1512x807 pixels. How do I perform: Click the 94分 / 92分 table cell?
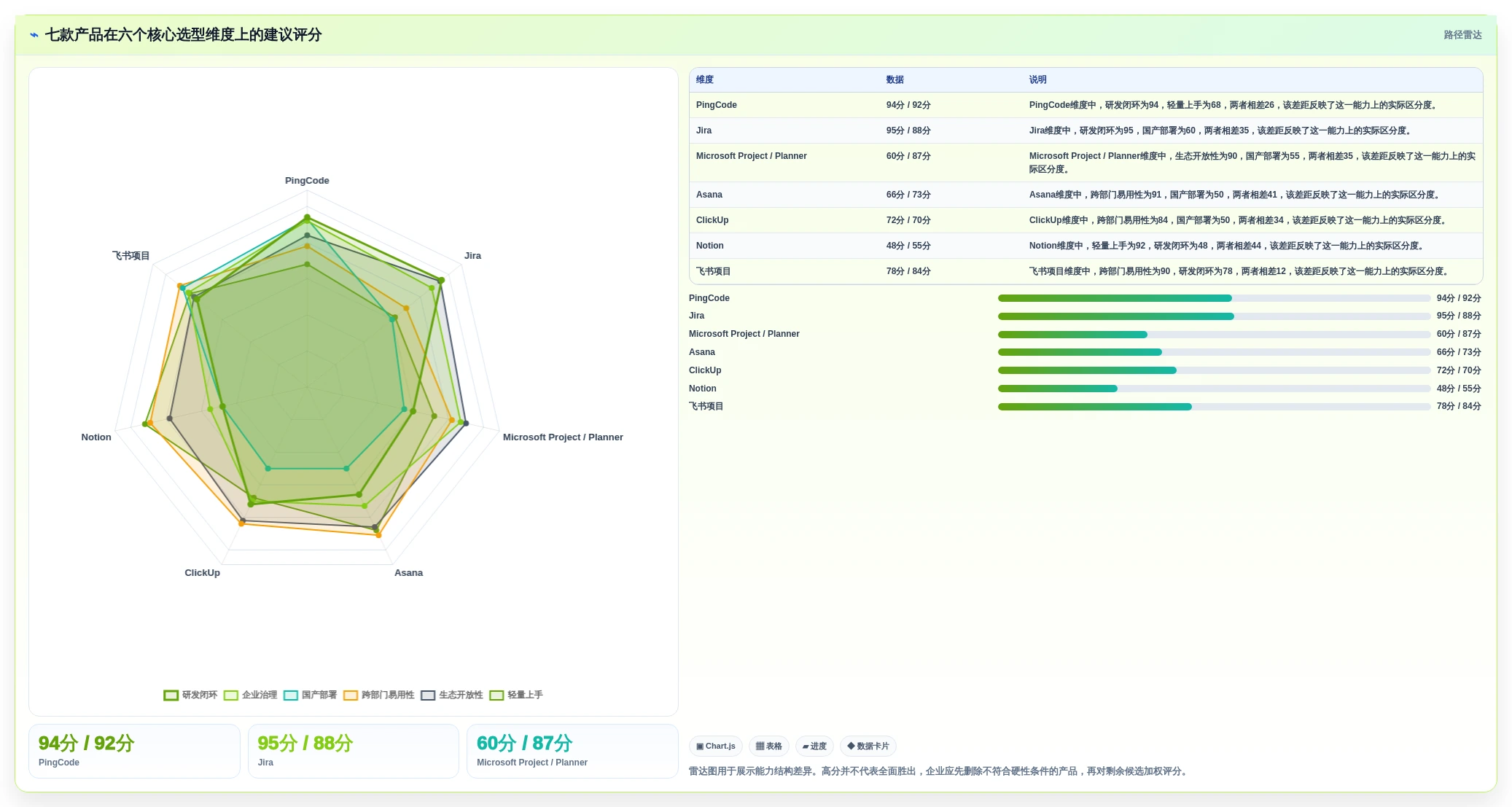[908, 105]
